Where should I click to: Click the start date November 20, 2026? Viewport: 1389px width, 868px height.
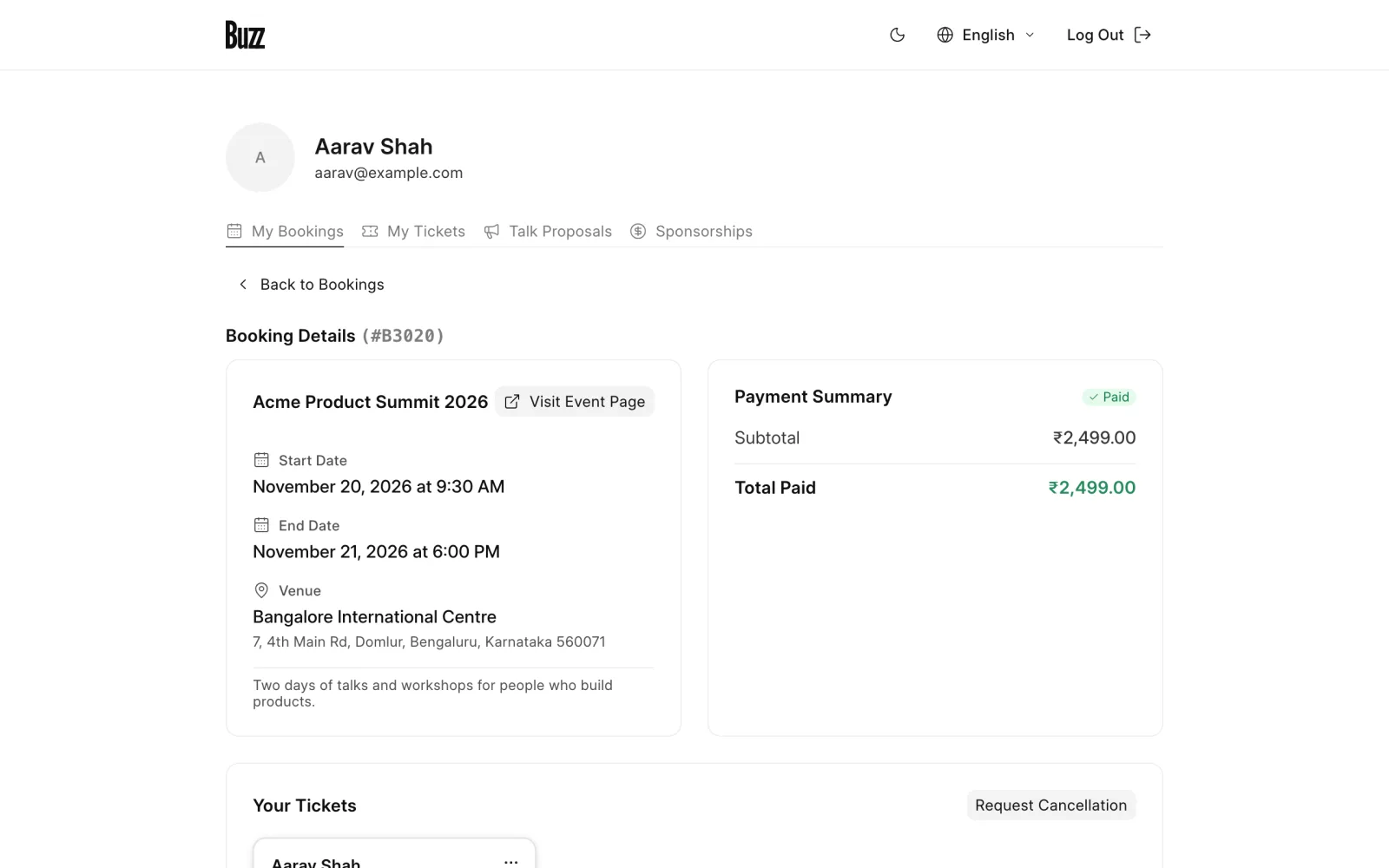(379, 487)
